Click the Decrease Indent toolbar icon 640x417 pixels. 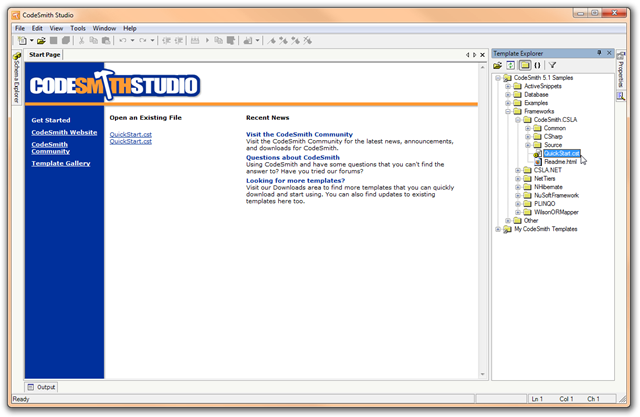pos(166,40)
